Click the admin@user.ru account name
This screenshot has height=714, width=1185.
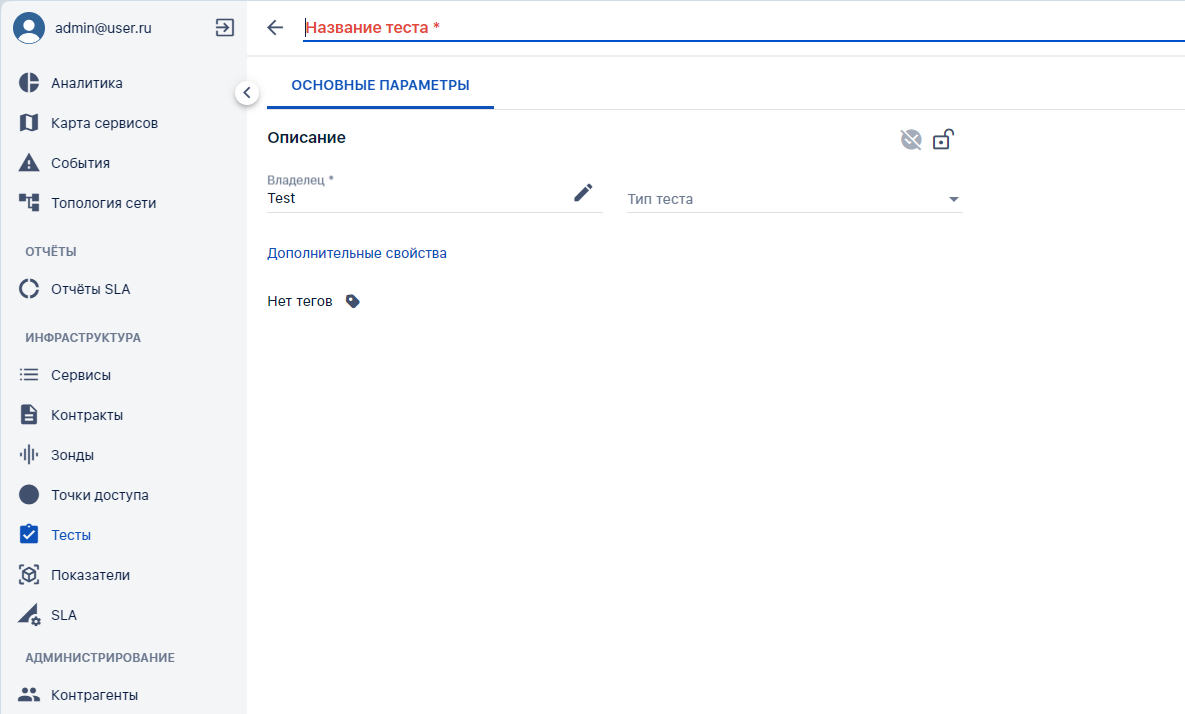[103, 28]
